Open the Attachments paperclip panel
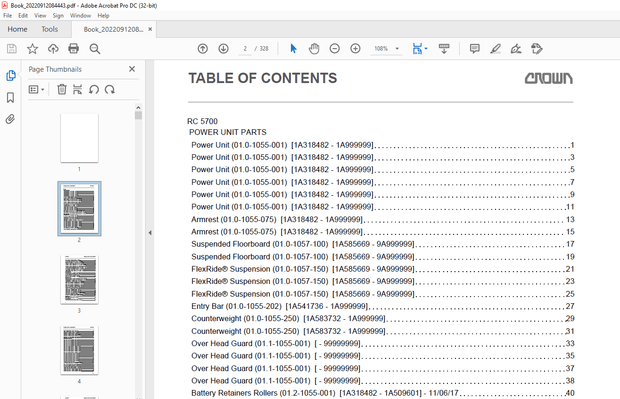This screenshot has height=399, width=620. click(10, 119)
